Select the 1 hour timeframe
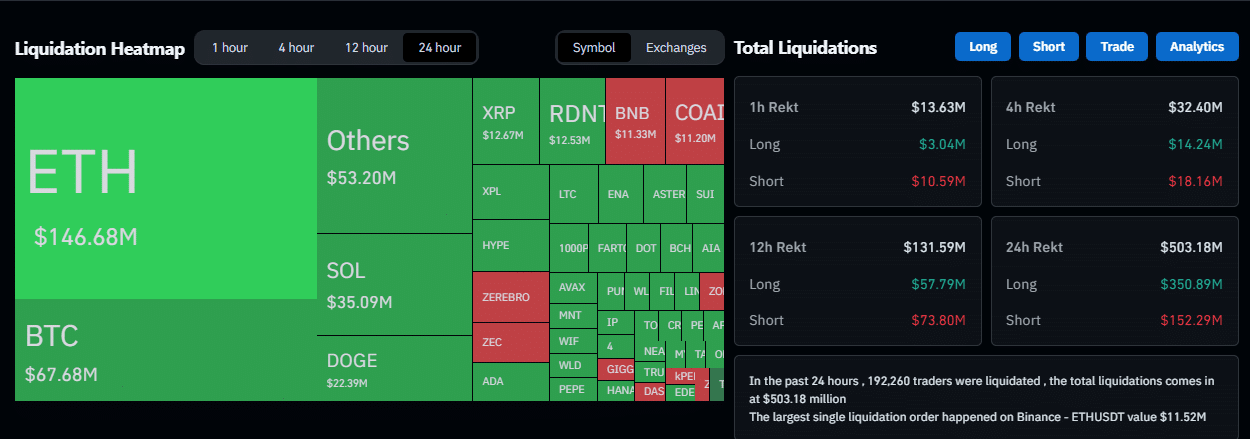This screenshot has width=1250, height=439. (229, 48)
